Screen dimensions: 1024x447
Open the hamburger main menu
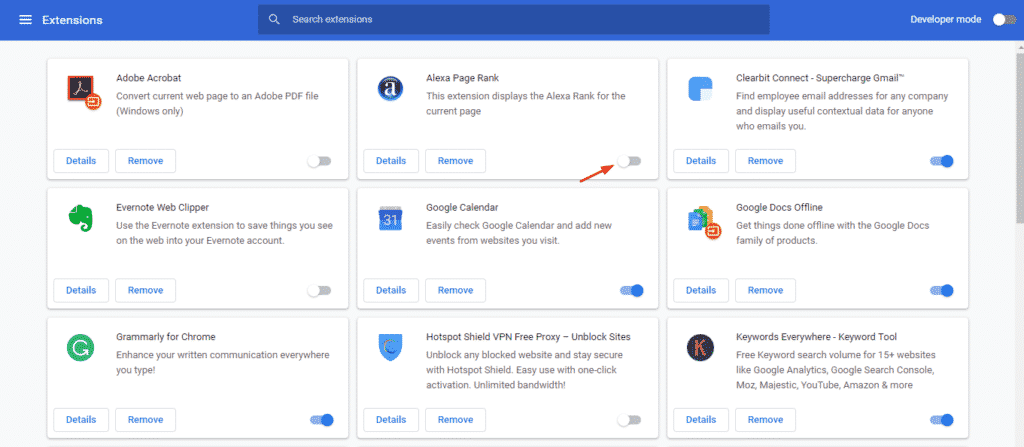click(x=25, y=20)
